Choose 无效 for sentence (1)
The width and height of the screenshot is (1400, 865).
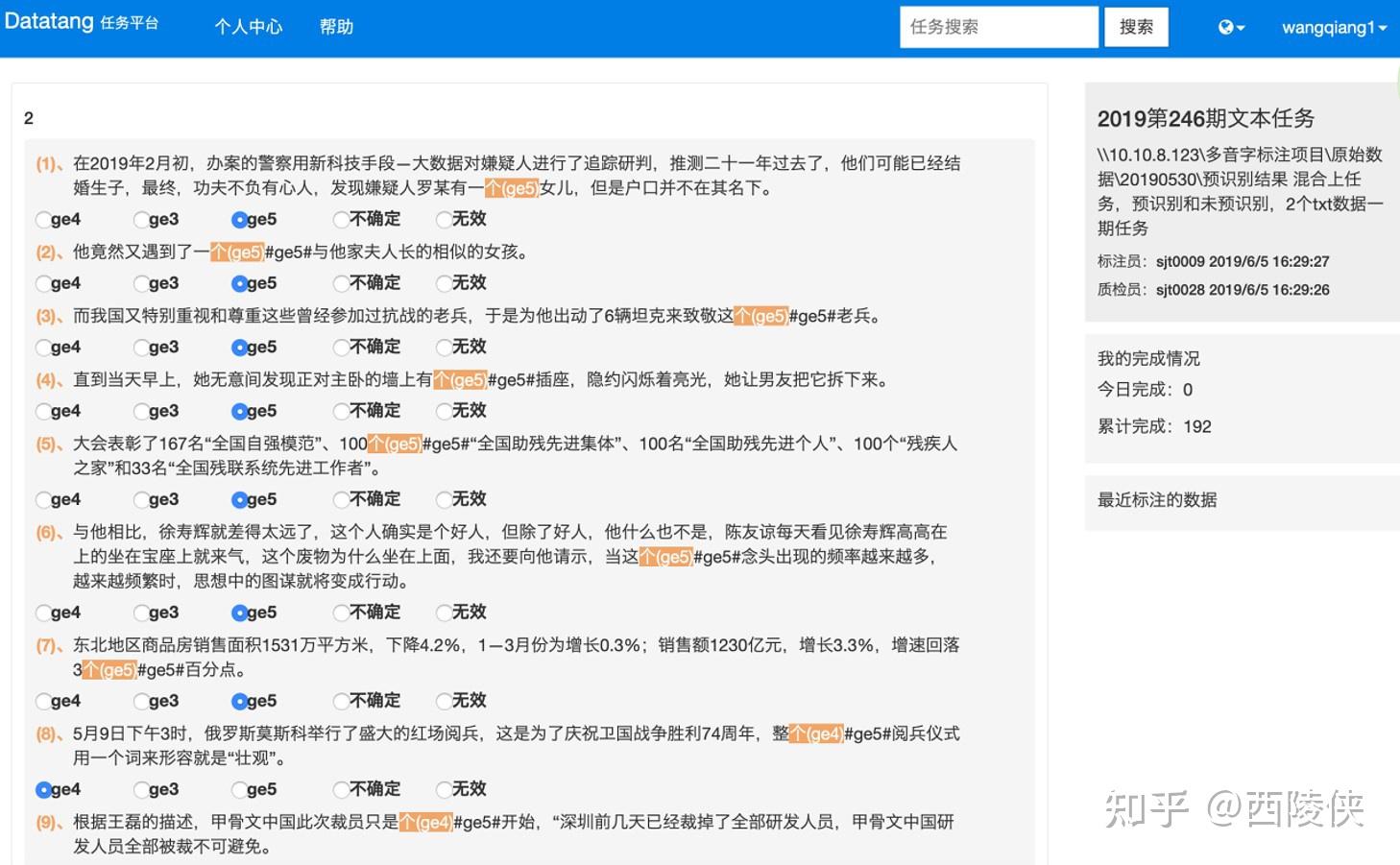444,220
